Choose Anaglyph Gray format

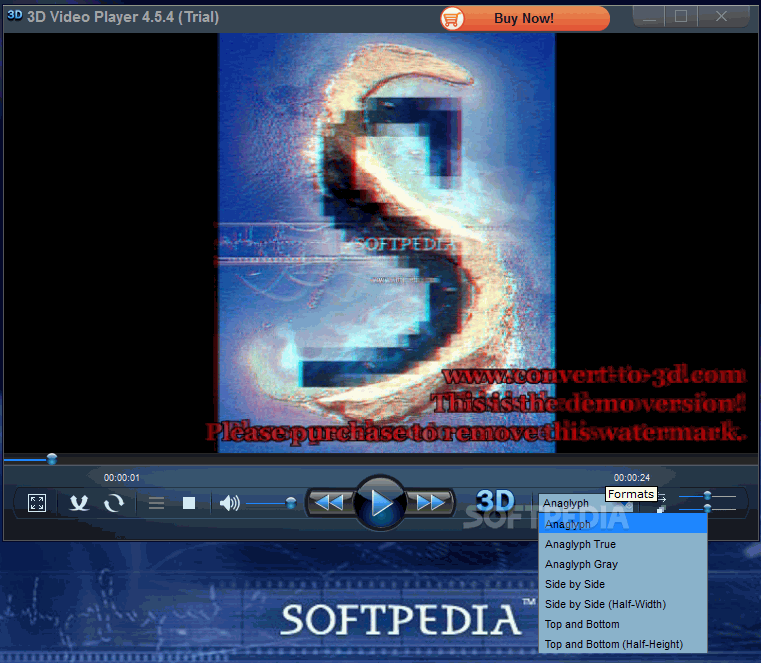pos(623,564)
